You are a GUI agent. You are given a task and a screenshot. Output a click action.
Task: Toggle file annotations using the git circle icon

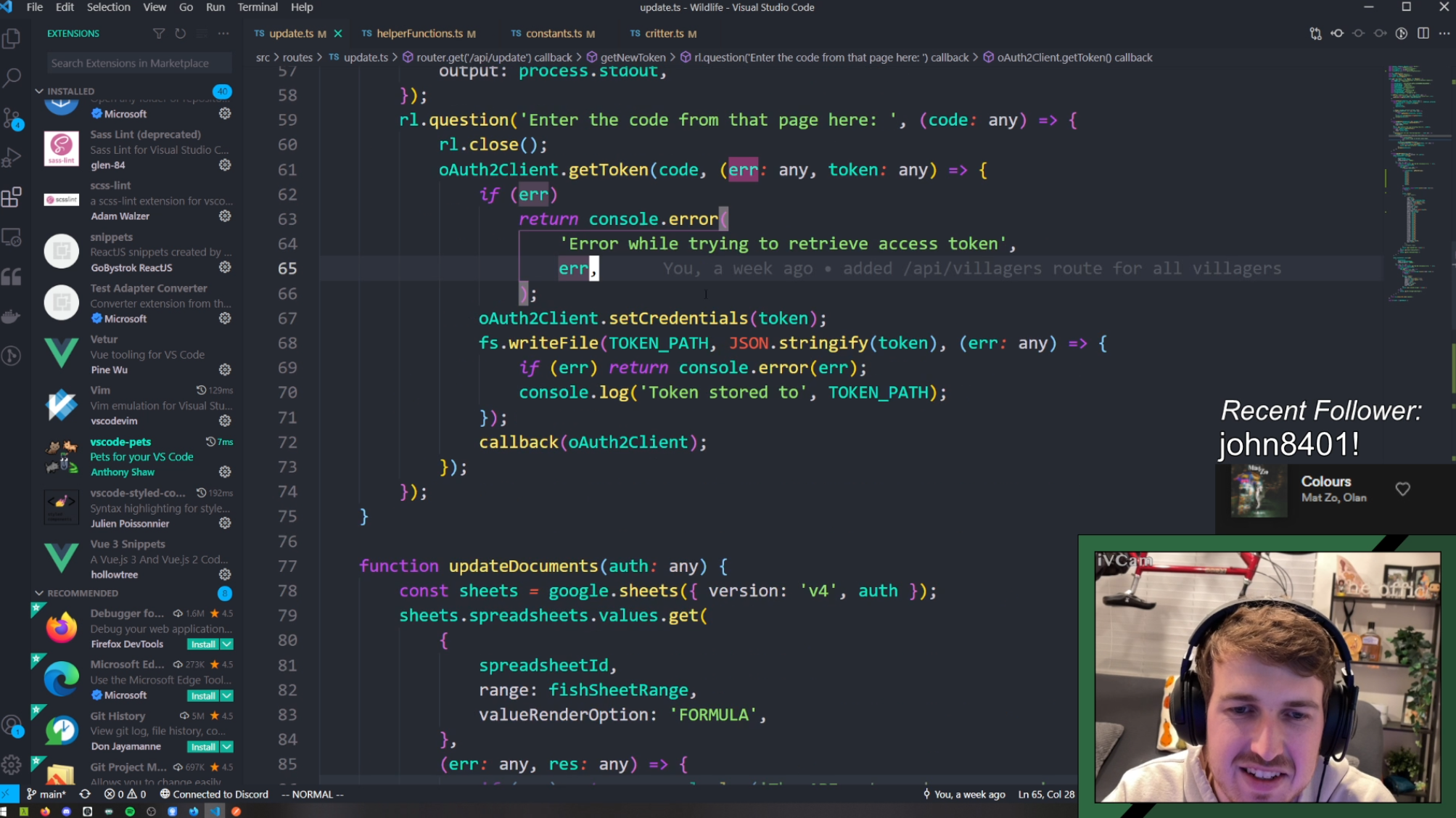click(1402, 33)
